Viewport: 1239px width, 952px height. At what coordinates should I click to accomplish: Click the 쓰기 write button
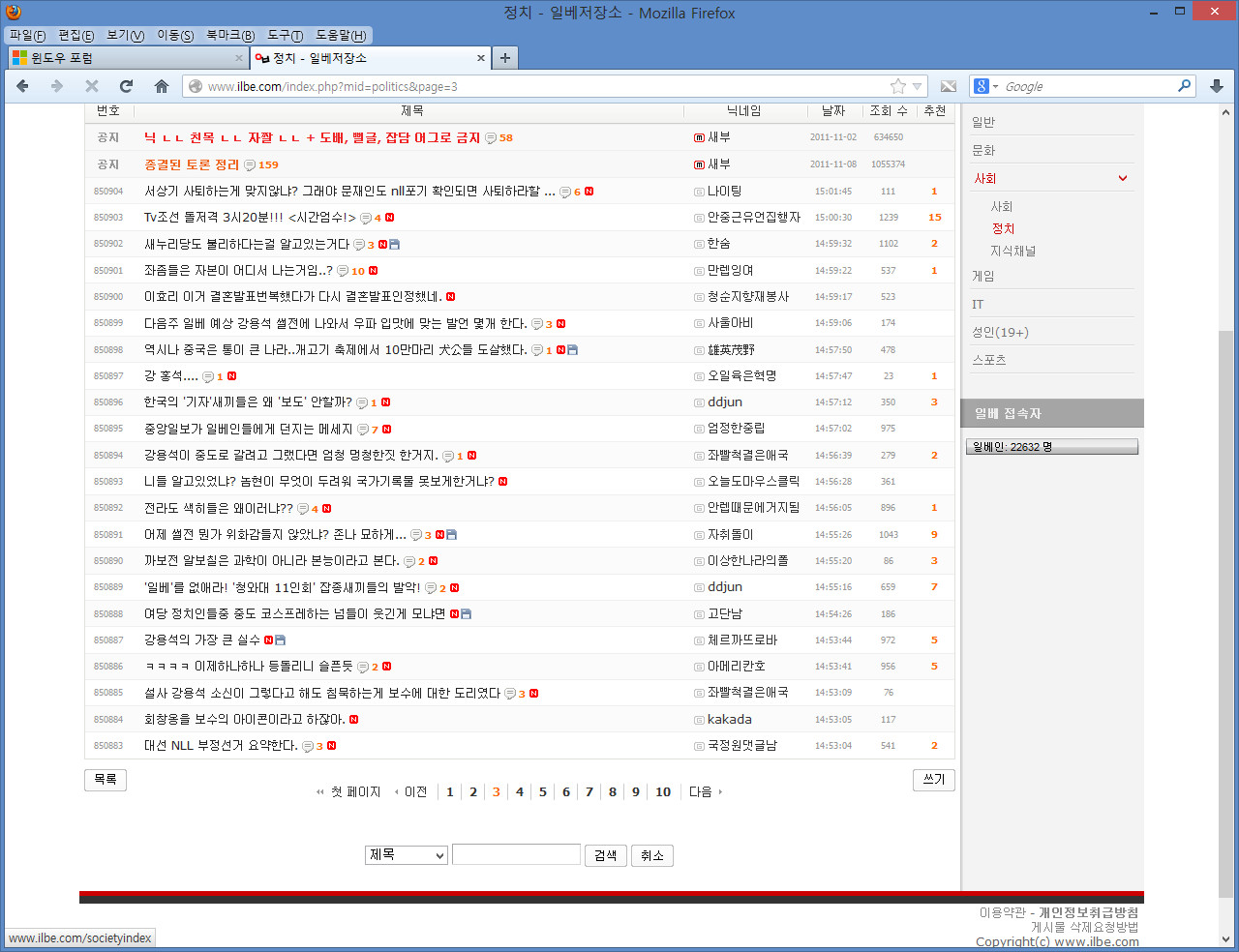[x=934, y=780]
